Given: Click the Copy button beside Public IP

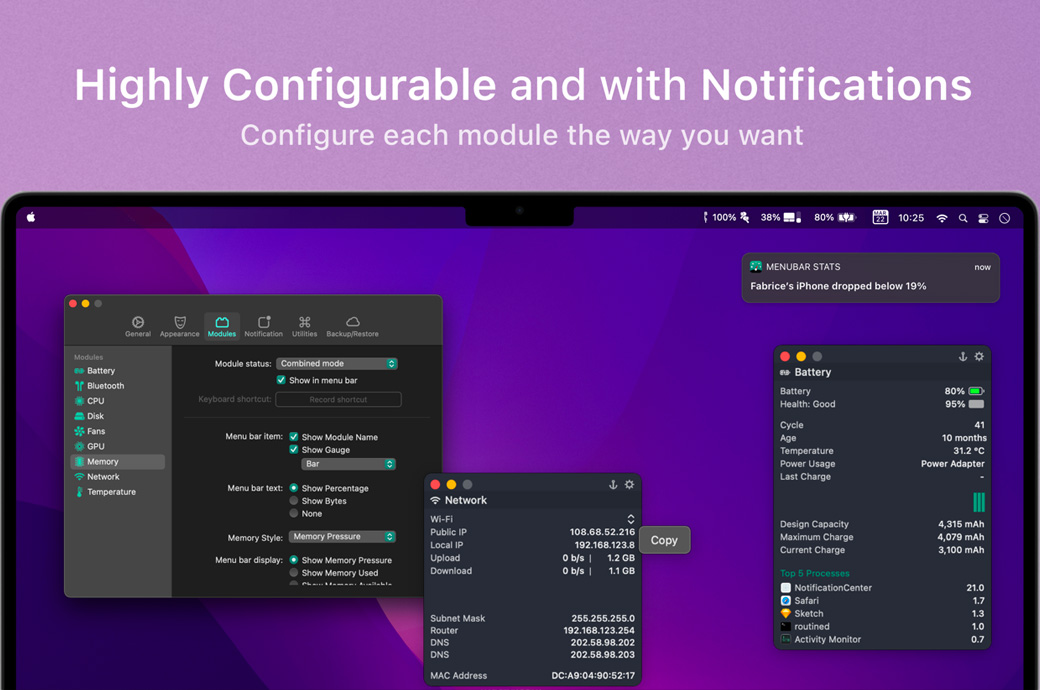Looking at the screenshot, I should point(664,540).
